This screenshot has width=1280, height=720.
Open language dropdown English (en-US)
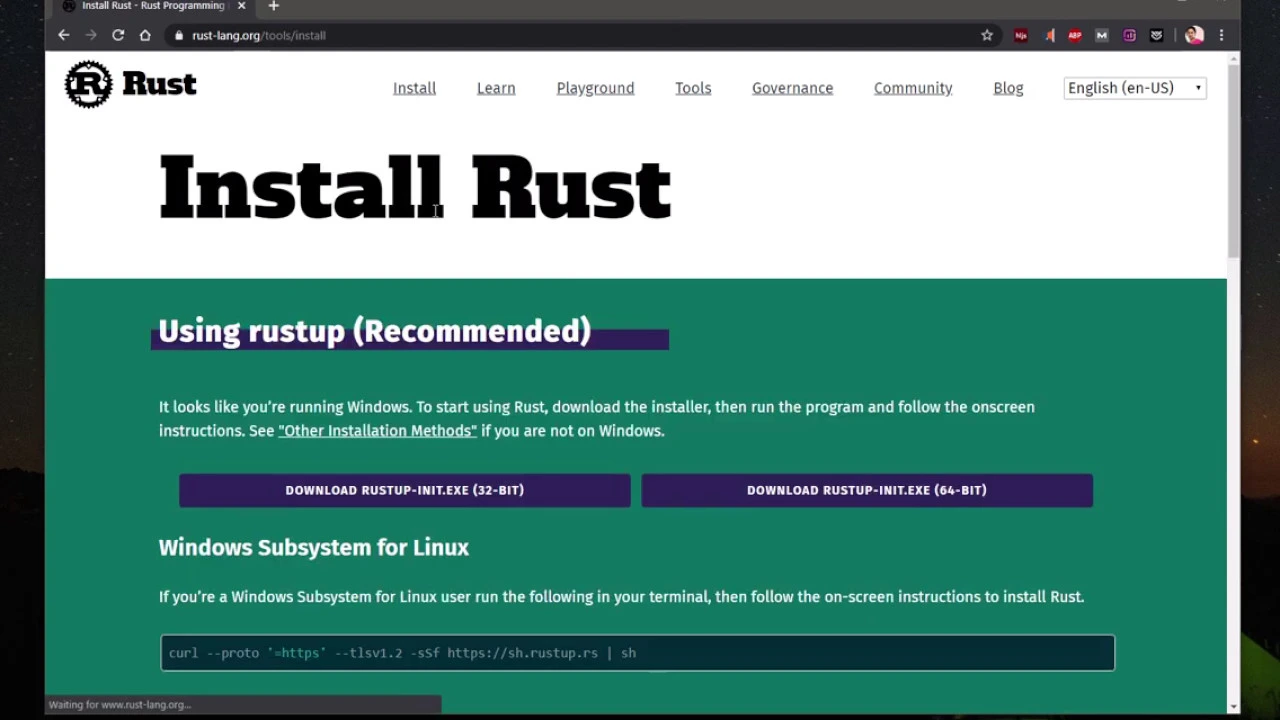(x=1135, y=88)
